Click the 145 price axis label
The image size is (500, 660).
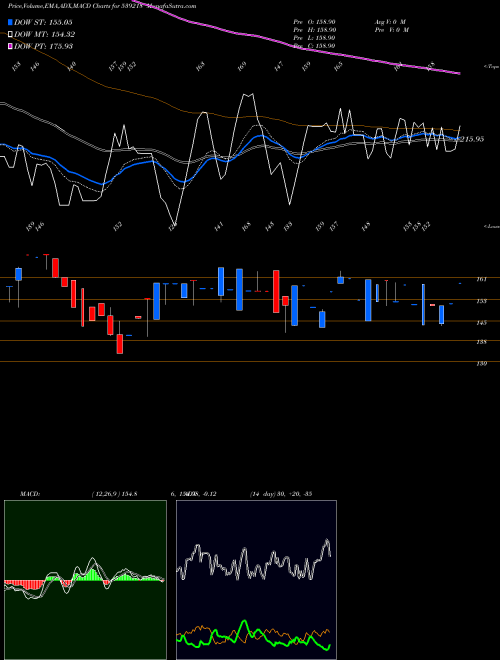[482, 322]
